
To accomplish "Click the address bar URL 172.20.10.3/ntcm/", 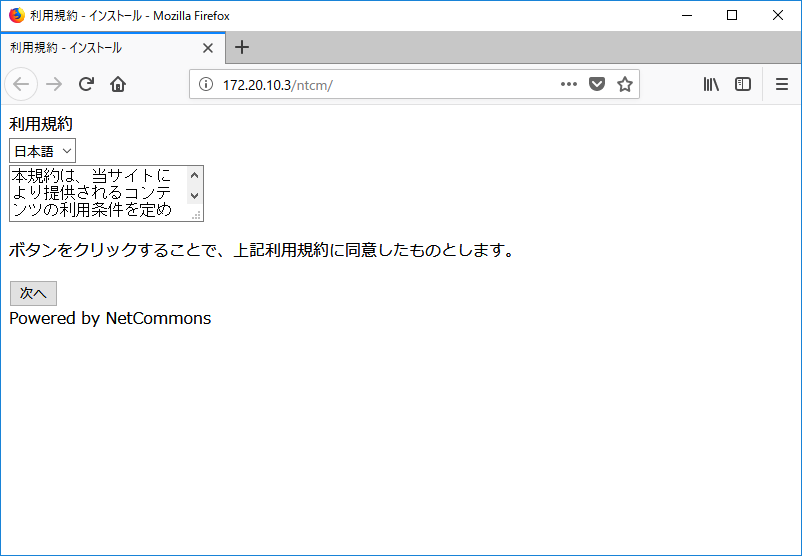I will coord(278,85).
